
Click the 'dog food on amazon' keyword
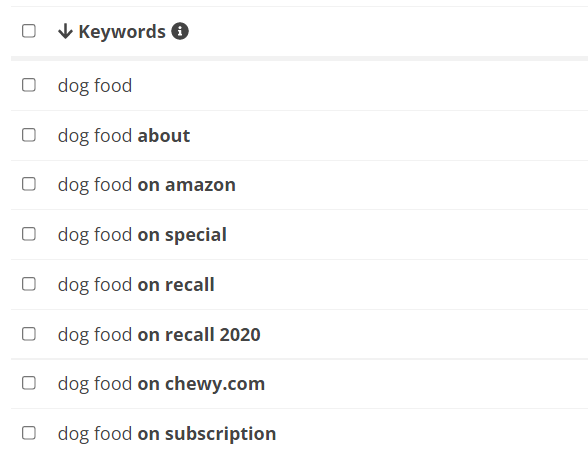pos(147,185)
